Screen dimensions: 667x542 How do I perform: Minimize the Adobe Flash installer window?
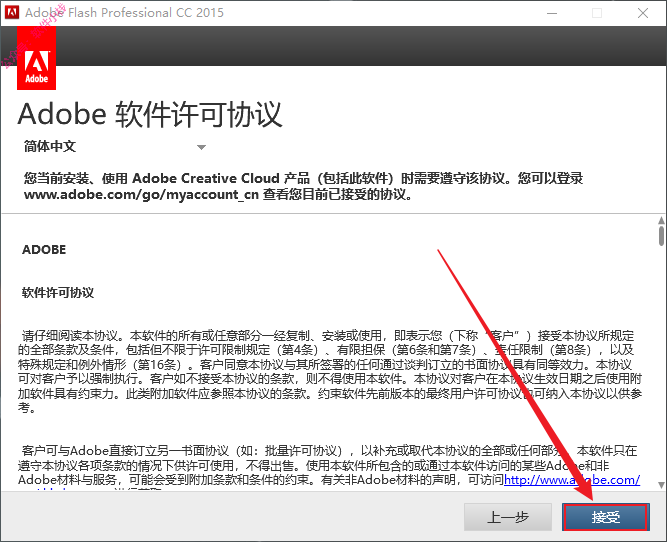tap(552, 13)
